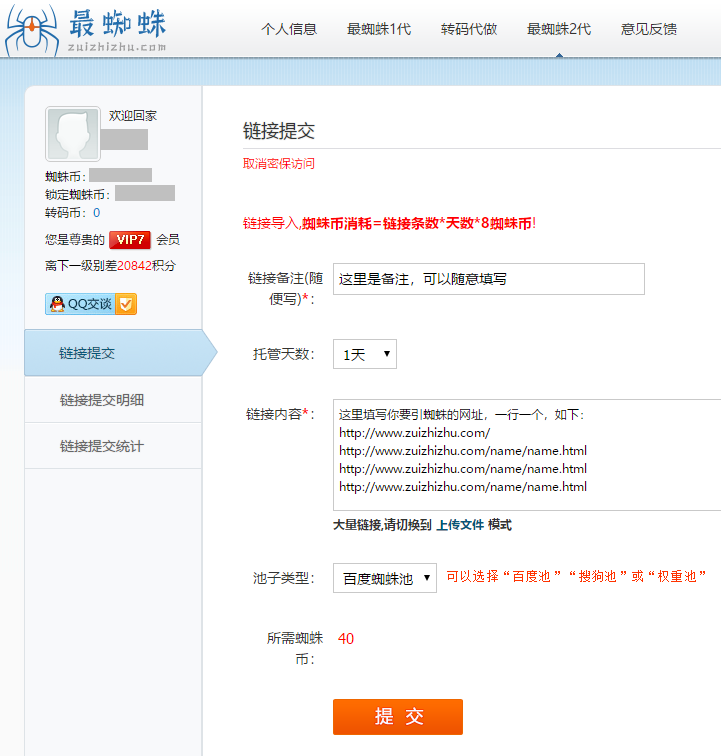Click the spider logo icon

[x=31, y=30]
